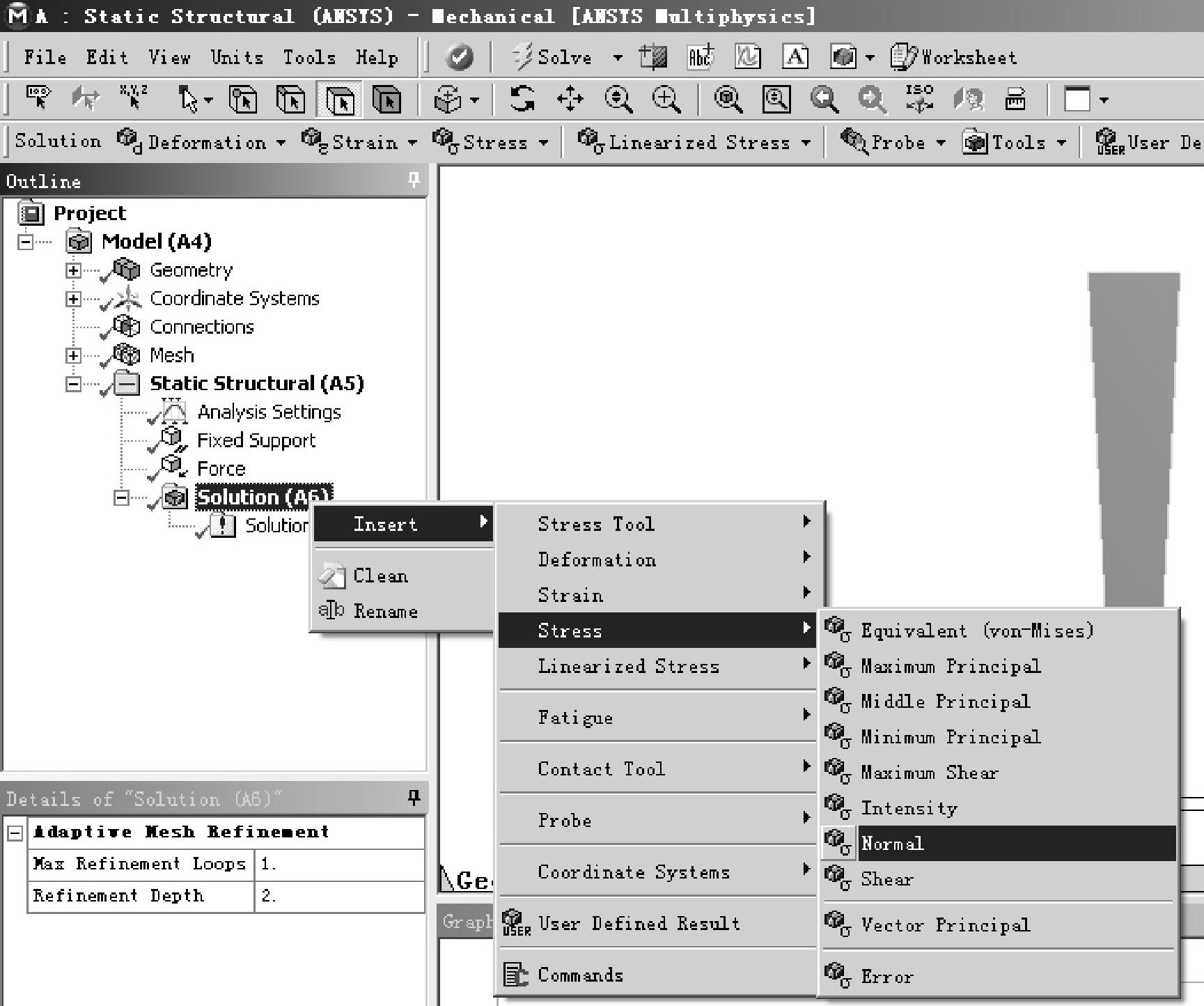Image resolution: width=1204 pixels, height=1006 pixels.
Task: Set the ISO isometric view
Action: [919, 99]
